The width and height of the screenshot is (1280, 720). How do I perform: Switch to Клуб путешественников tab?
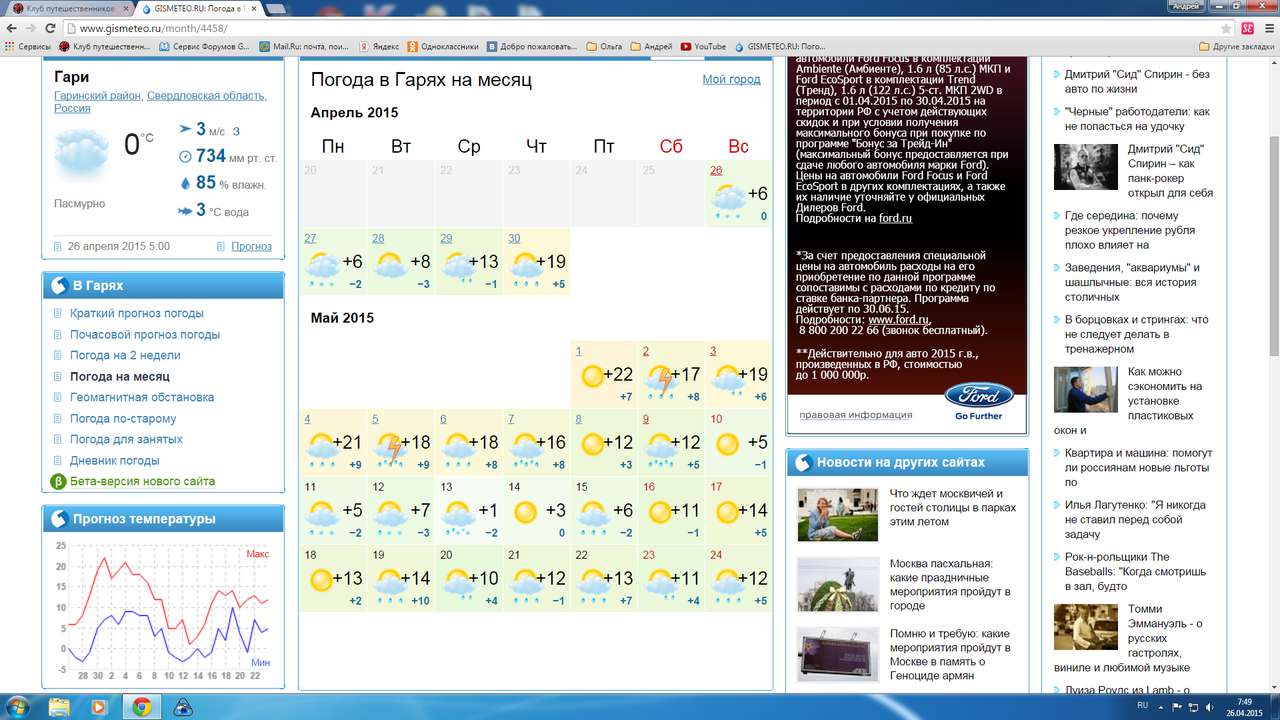pyautogui.click(x=66, y=7)
